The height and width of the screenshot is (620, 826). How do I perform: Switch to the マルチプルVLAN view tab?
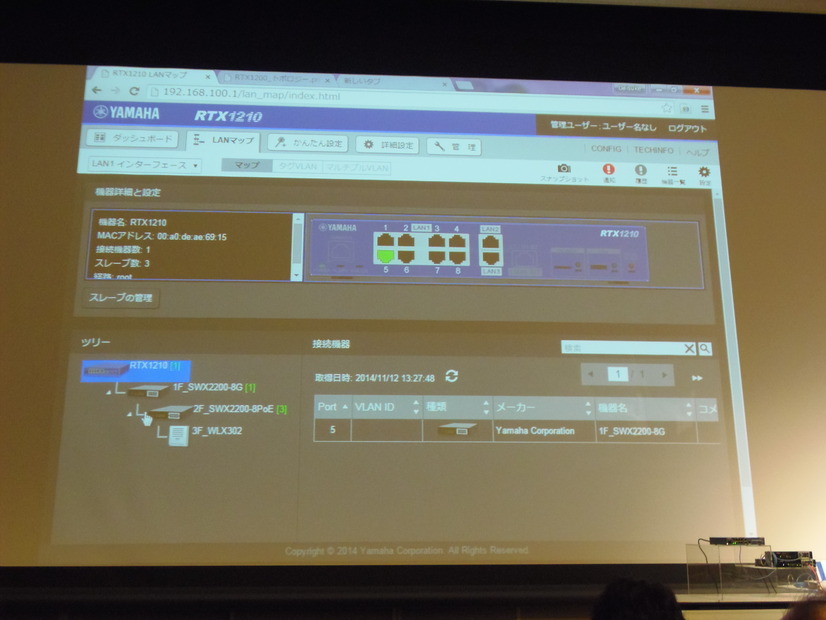(357, 169)
